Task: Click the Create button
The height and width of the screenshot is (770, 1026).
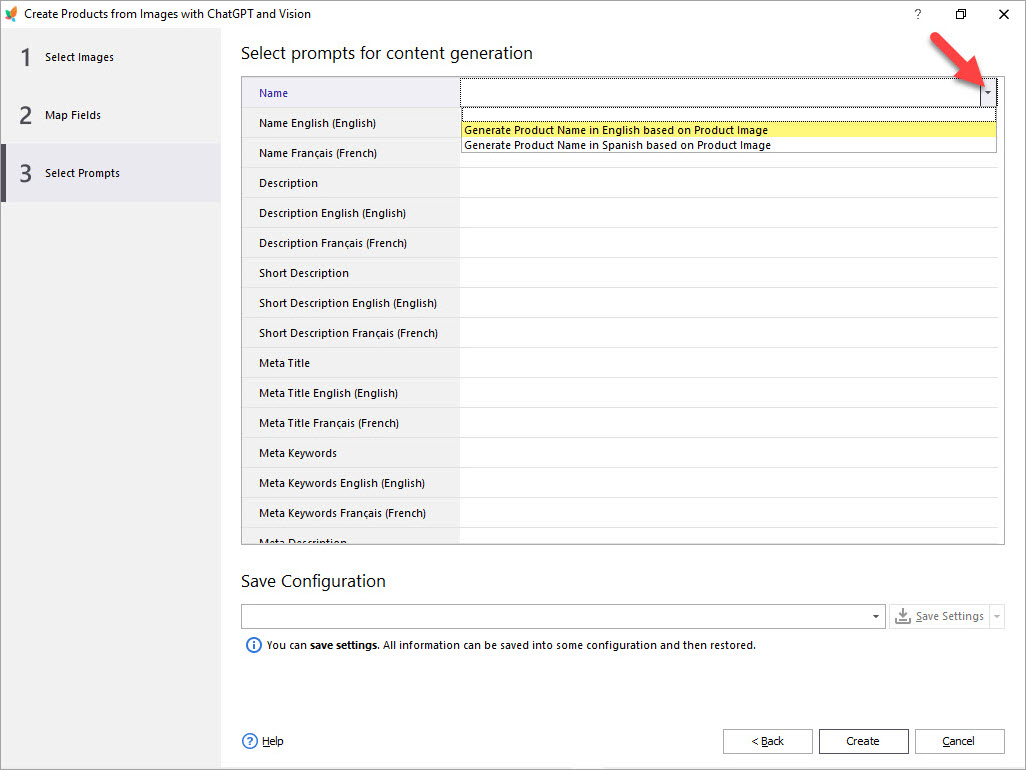Action: tap(863, 741)
